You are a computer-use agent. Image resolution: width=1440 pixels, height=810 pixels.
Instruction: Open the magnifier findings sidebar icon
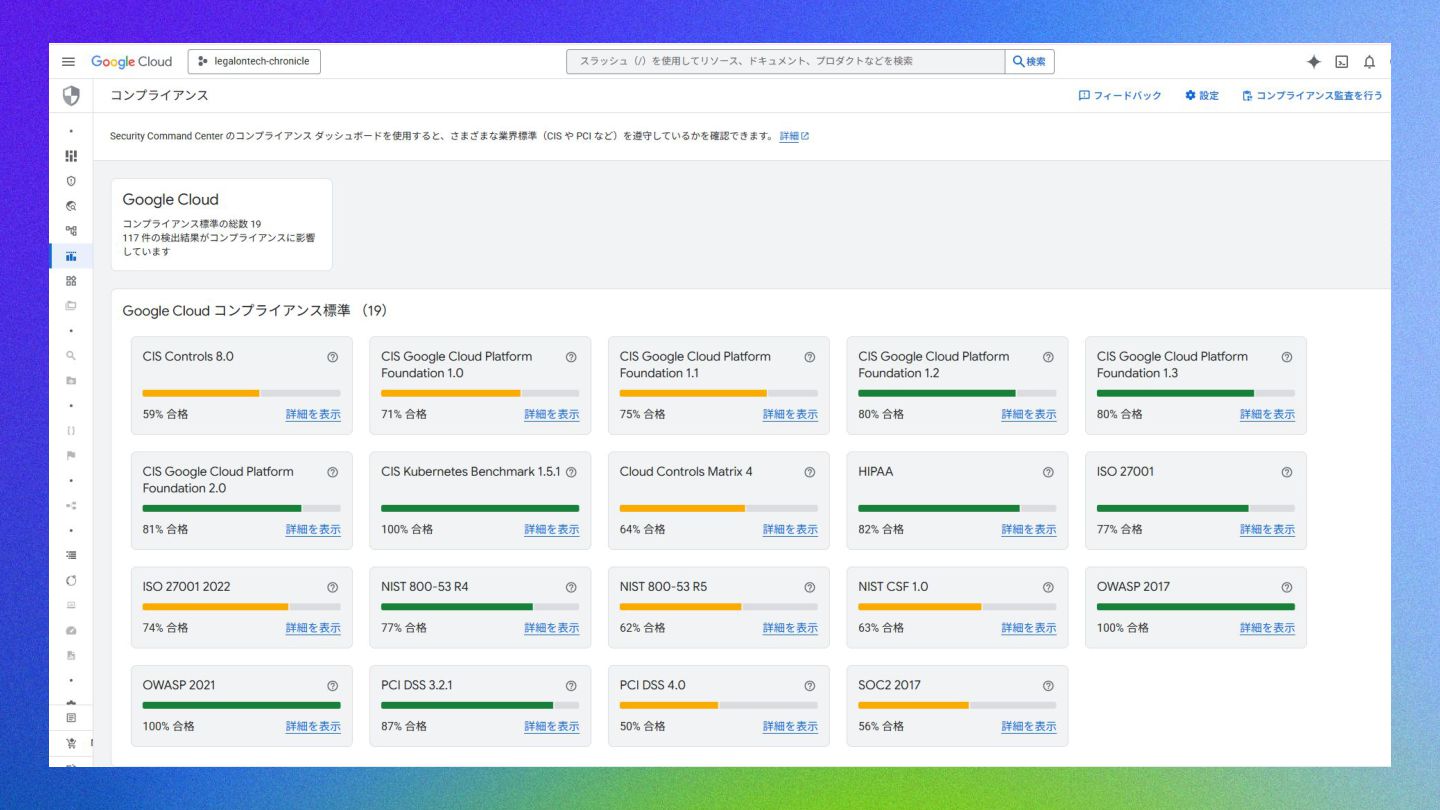(71, 356)
